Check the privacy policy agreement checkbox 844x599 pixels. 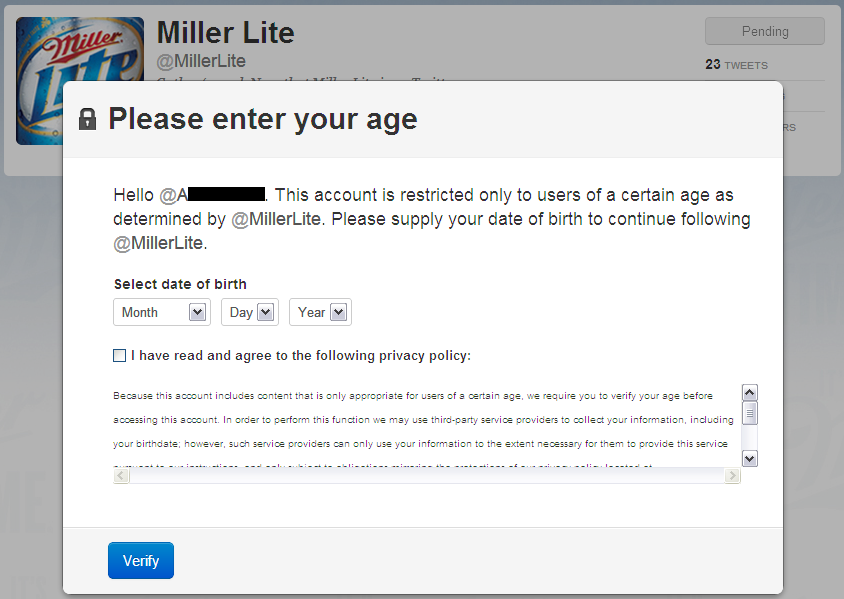tap(119, 356)
